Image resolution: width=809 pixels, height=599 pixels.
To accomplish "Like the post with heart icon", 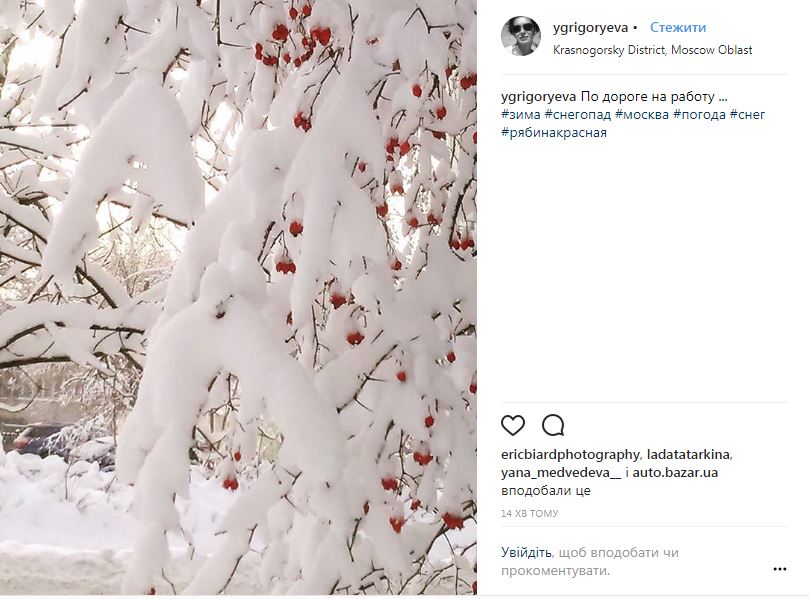I will [x=513, y=426].
